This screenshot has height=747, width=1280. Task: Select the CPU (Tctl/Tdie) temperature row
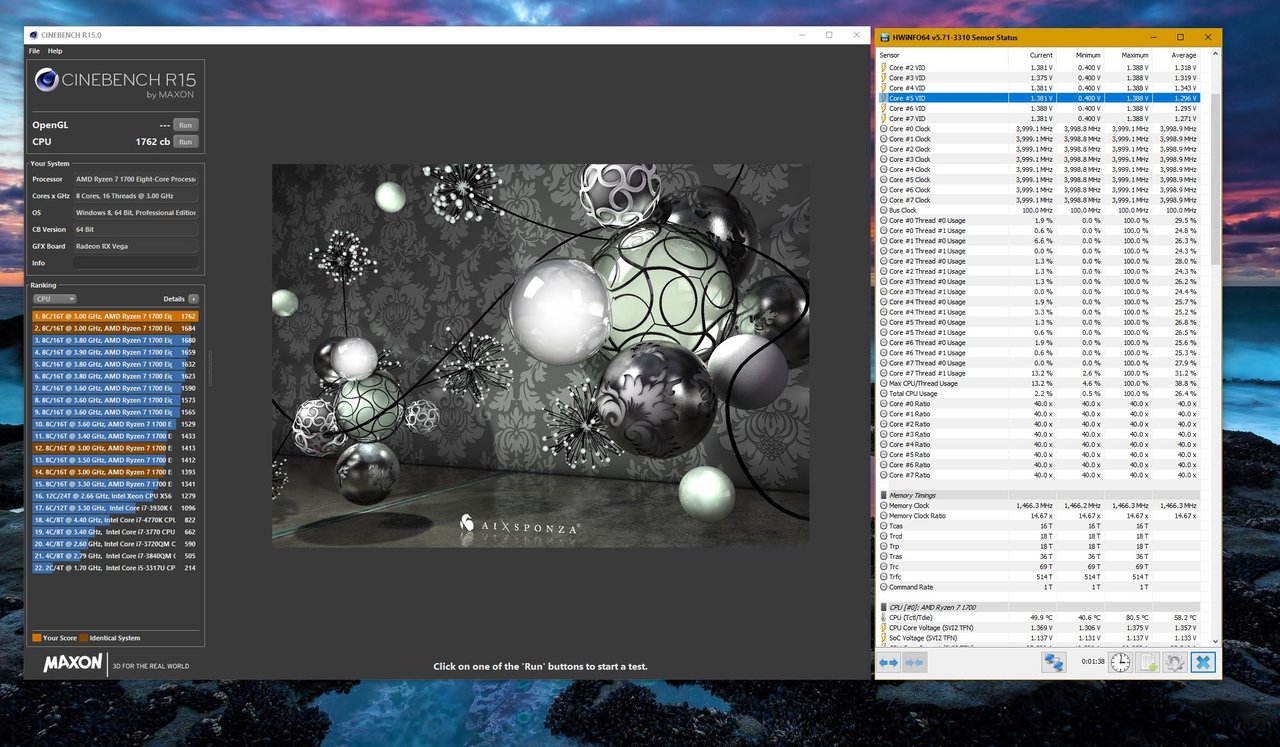[1040, 617]
